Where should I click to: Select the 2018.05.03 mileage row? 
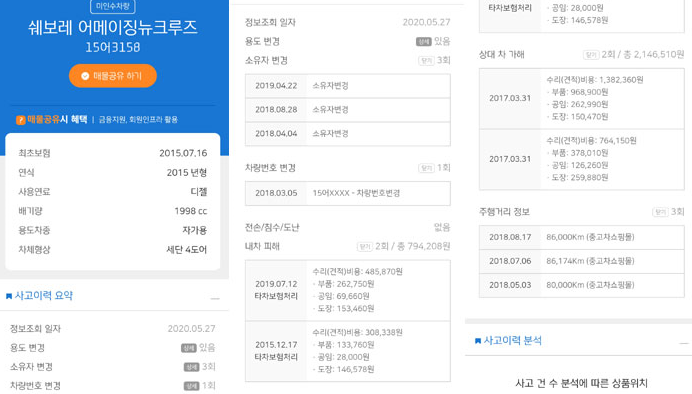582,285
